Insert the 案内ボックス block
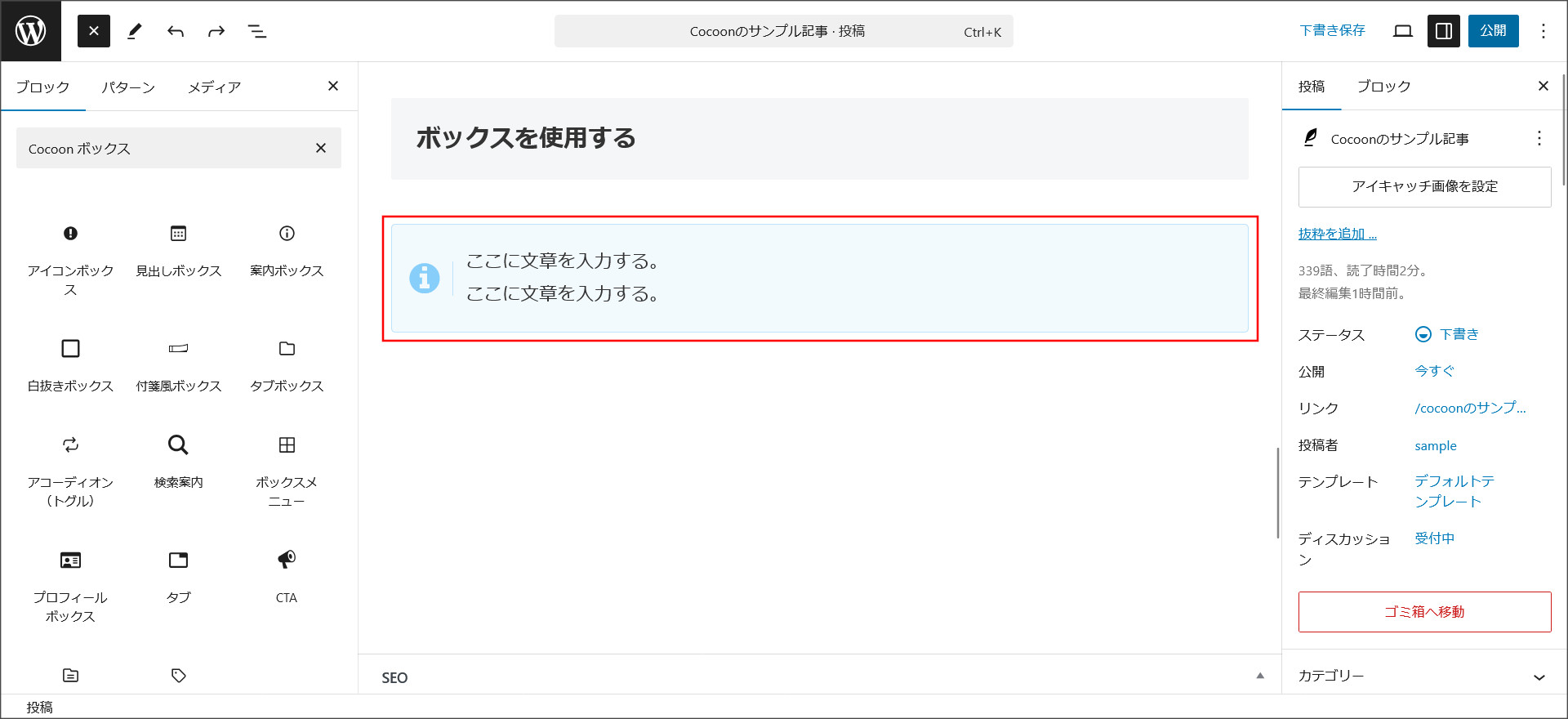Screen dimensions: 1568x719 [x=287, y=252]
